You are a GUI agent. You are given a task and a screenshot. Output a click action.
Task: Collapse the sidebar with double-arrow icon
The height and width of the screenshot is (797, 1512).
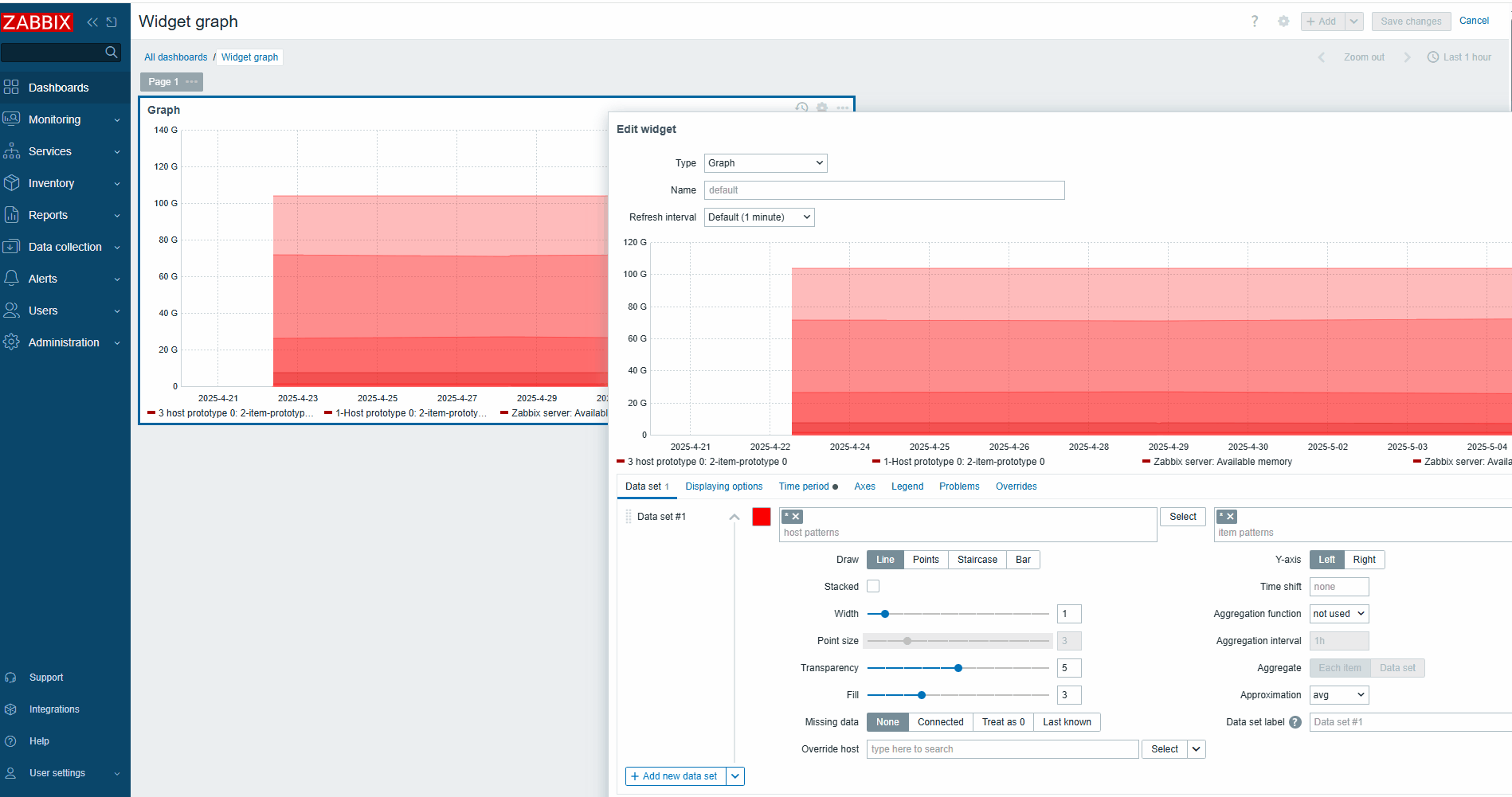(92, 22)
